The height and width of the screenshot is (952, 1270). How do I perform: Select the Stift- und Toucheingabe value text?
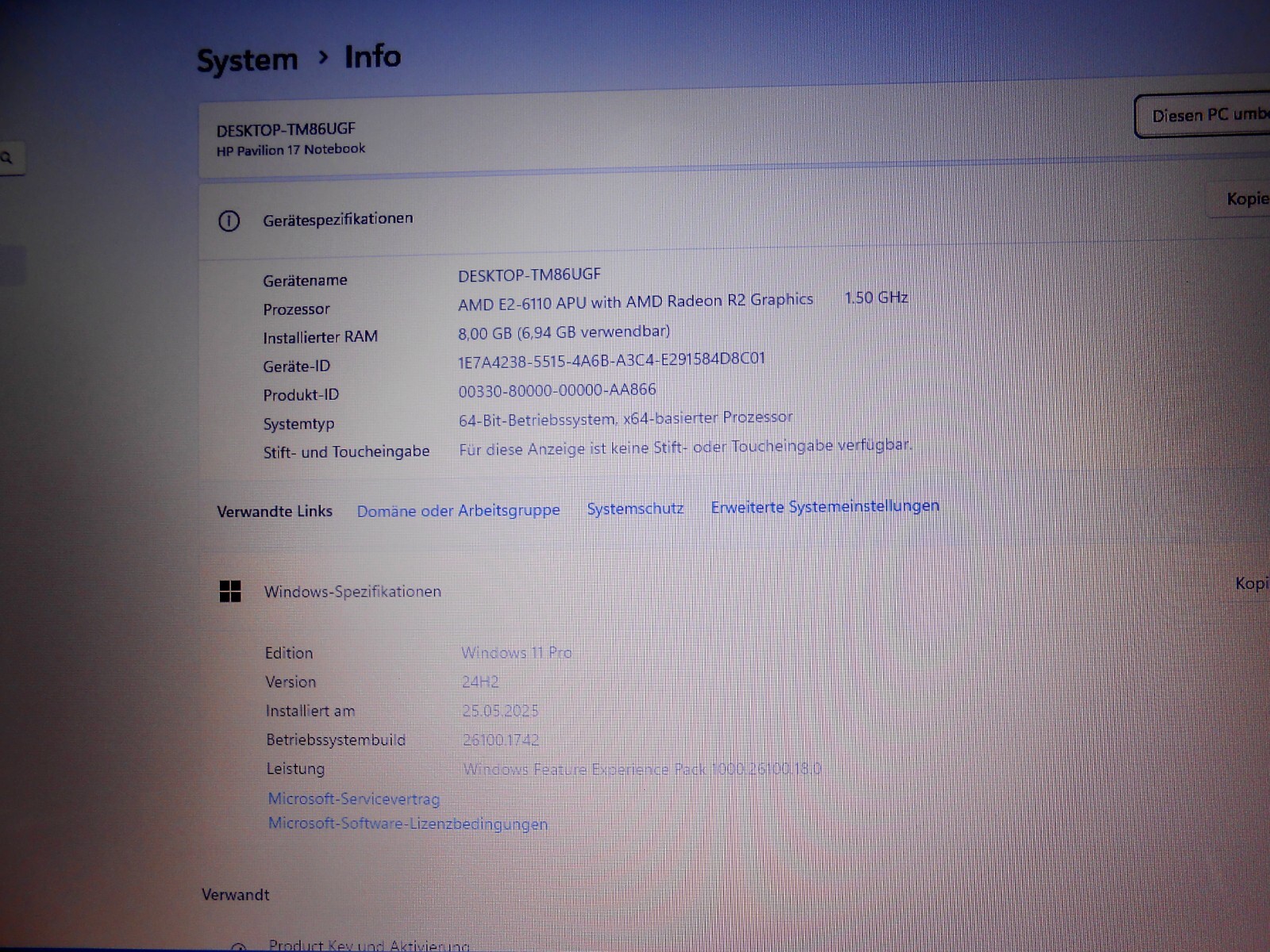685,447
